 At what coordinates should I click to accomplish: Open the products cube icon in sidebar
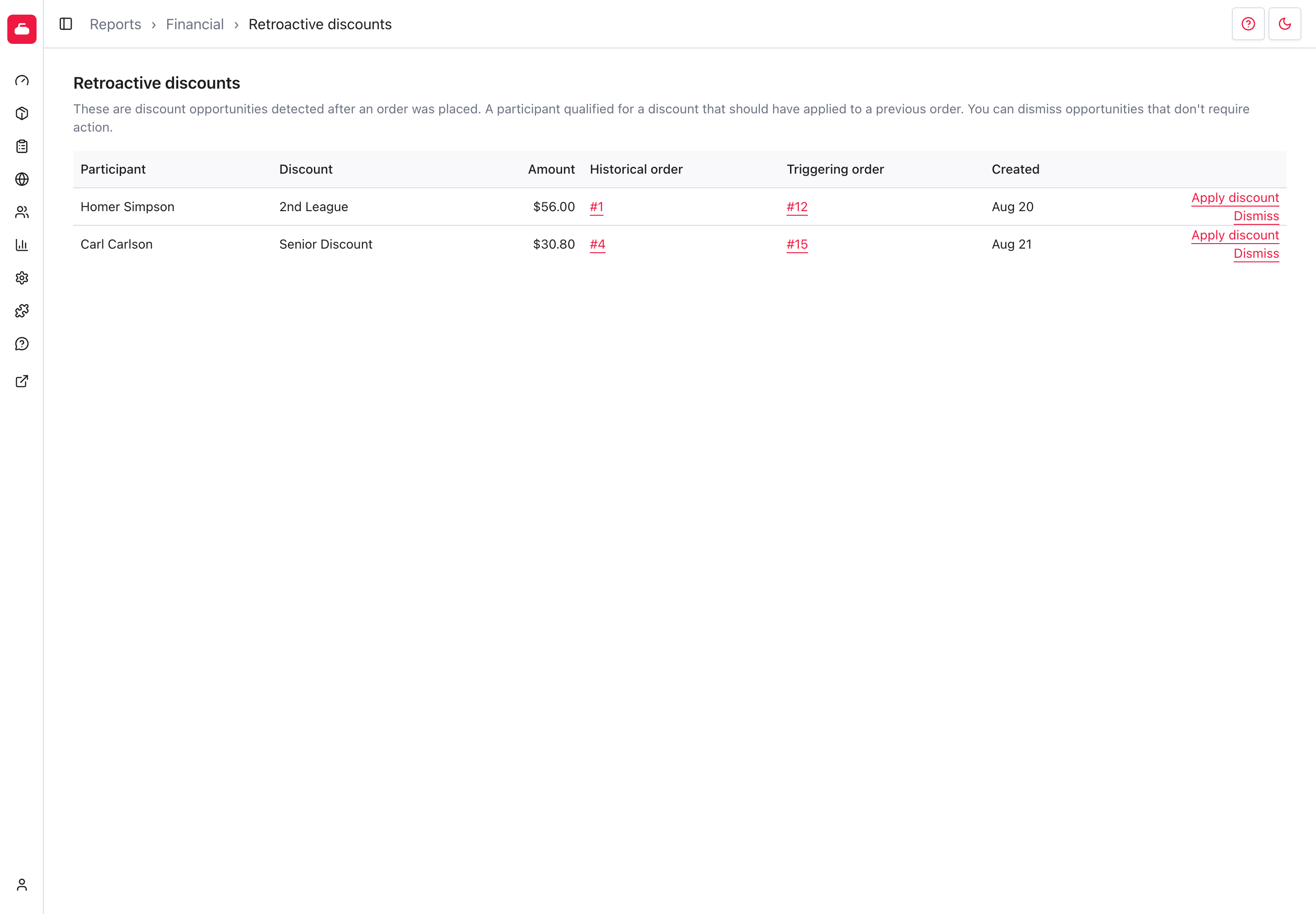22,113
